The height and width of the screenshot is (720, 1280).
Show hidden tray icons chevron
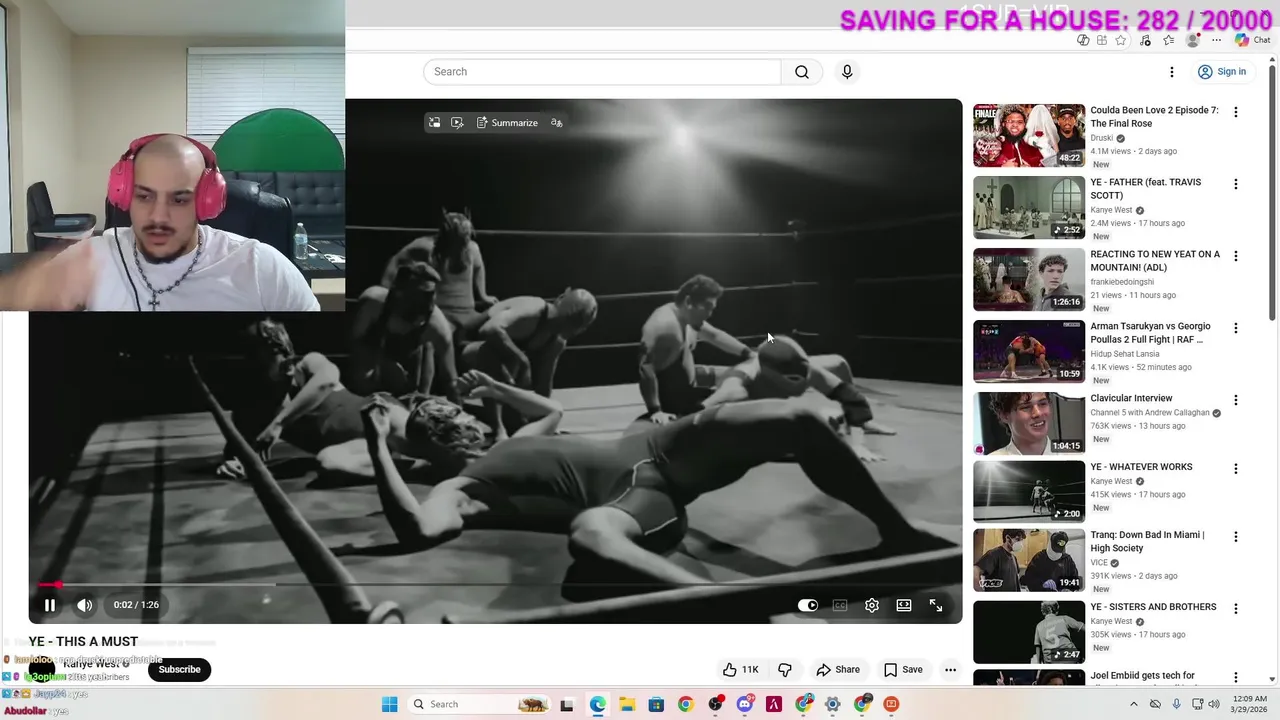point(1135,704)
